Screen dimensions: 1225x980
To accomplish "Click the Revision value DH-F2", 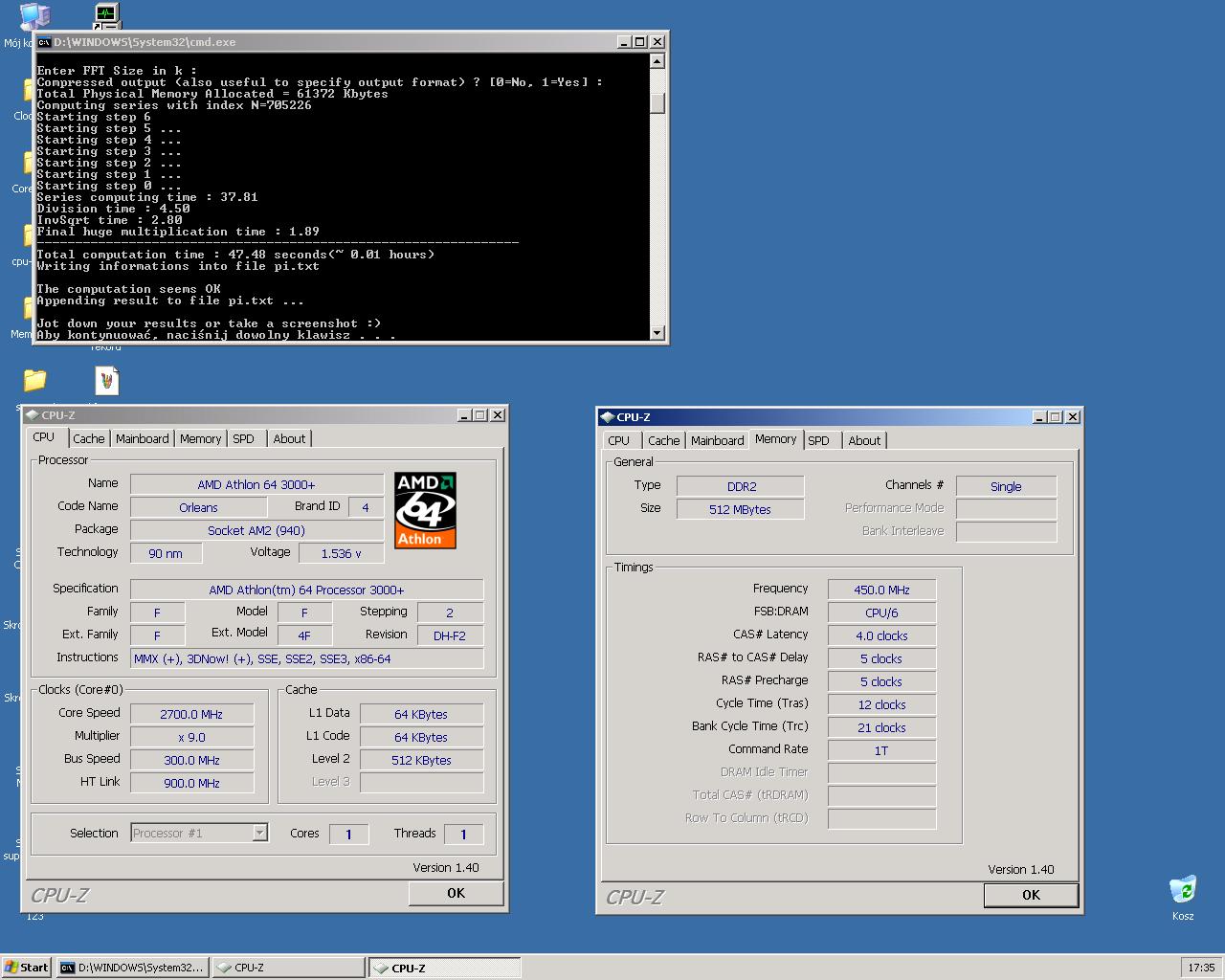I will (x=450, y=635).
